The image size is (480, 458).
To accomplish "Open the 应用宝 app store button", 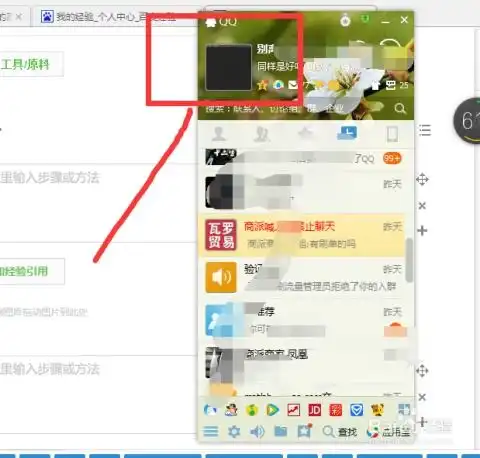I will pyautogui.click(x=388, y=432).
